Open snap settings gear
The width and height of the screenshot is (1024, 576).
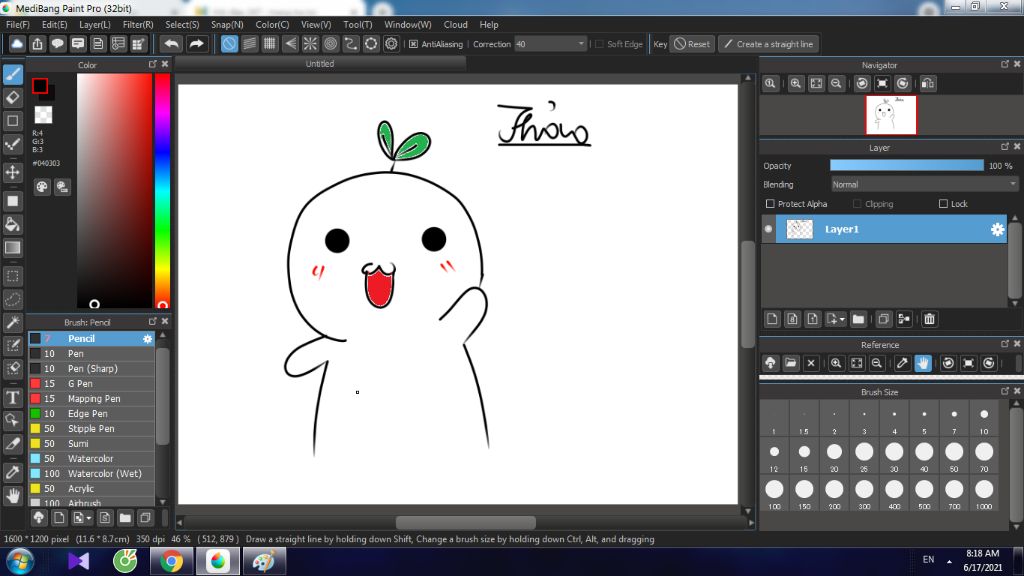click(391, 44)
